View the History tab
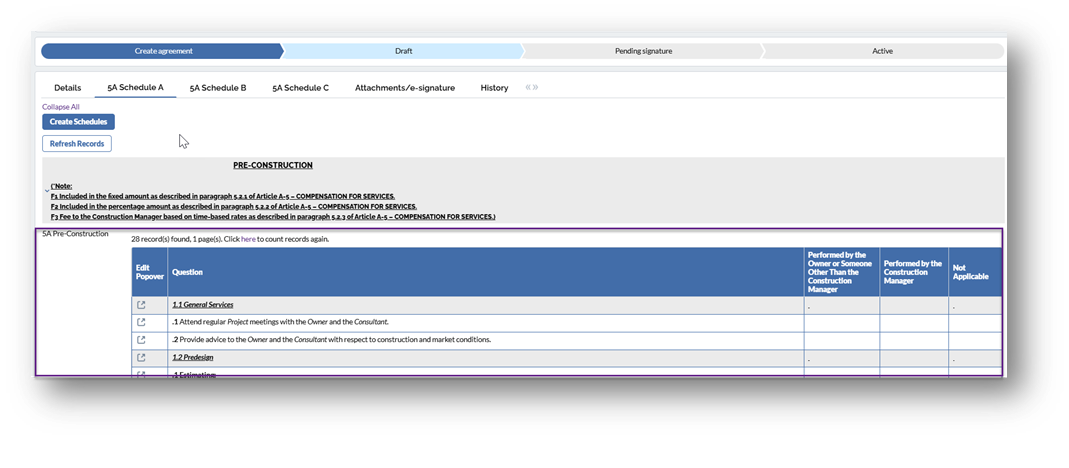This screenshot has width=1069, height=468. pos(494,88)
